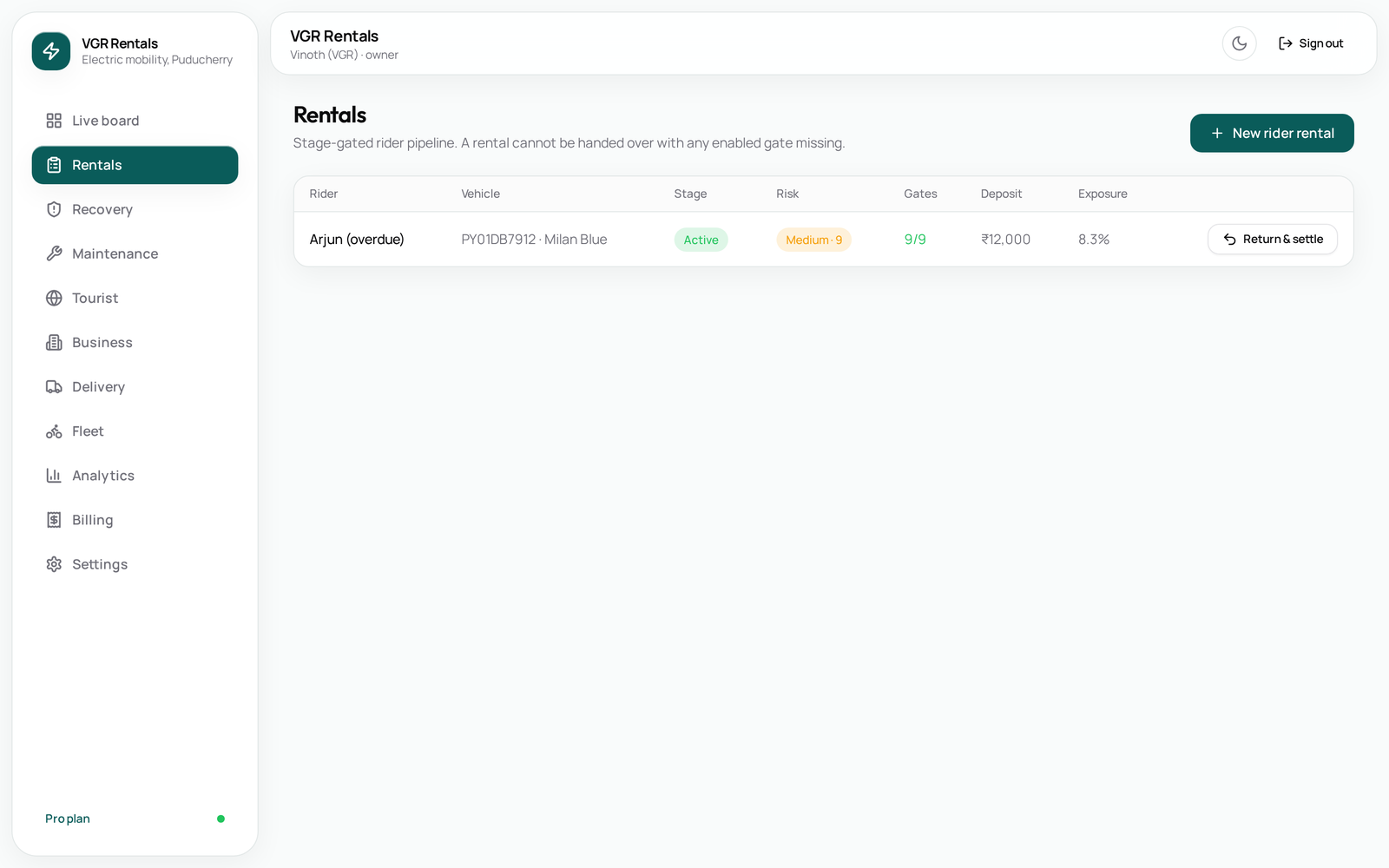Open the Rentals sidebar tab

(135, 165)
